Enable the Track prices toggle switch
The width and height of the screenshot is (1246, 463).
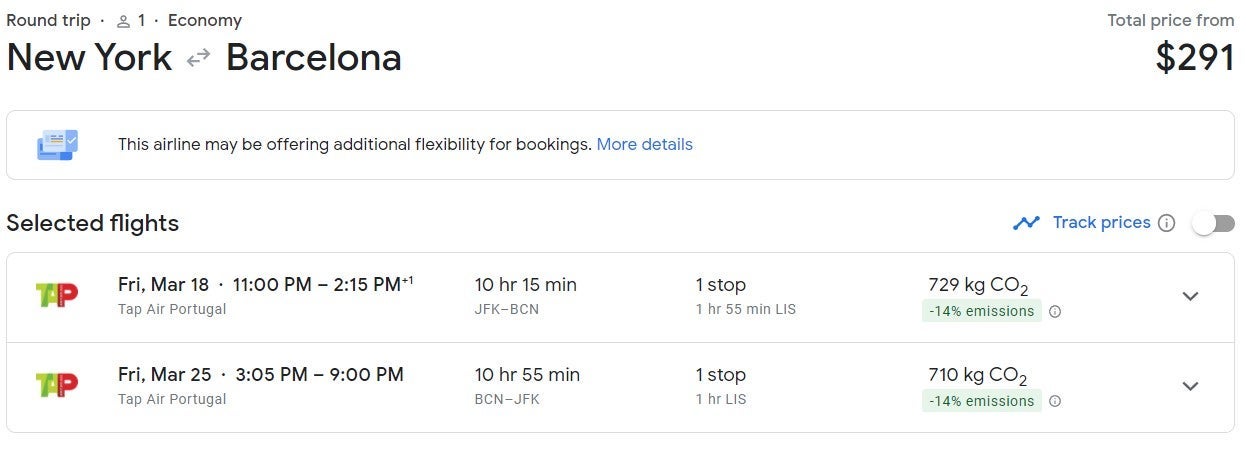1213,223
